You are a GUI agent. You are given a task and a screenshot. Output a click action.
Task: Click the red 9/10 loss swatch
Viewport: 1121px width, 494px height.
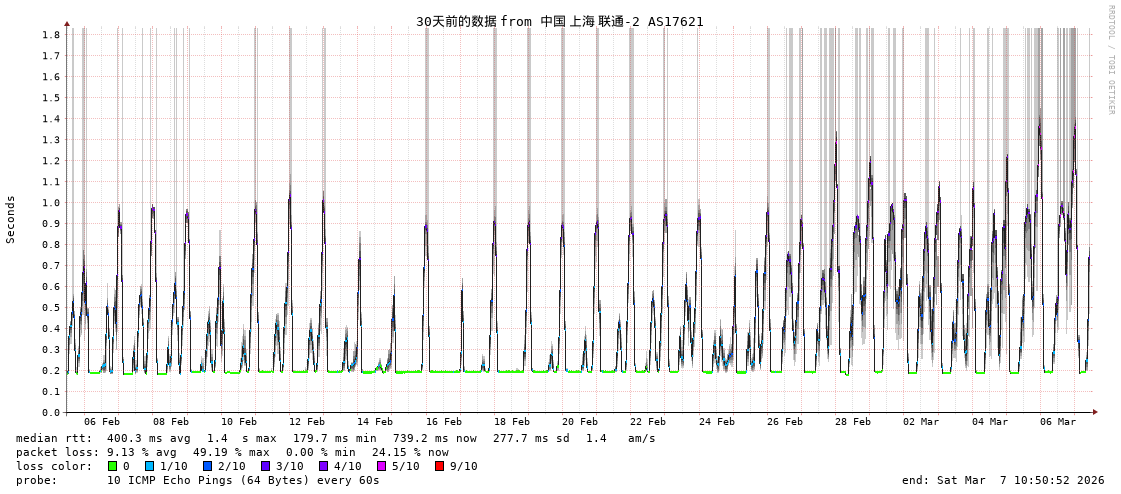pos(440,466)
